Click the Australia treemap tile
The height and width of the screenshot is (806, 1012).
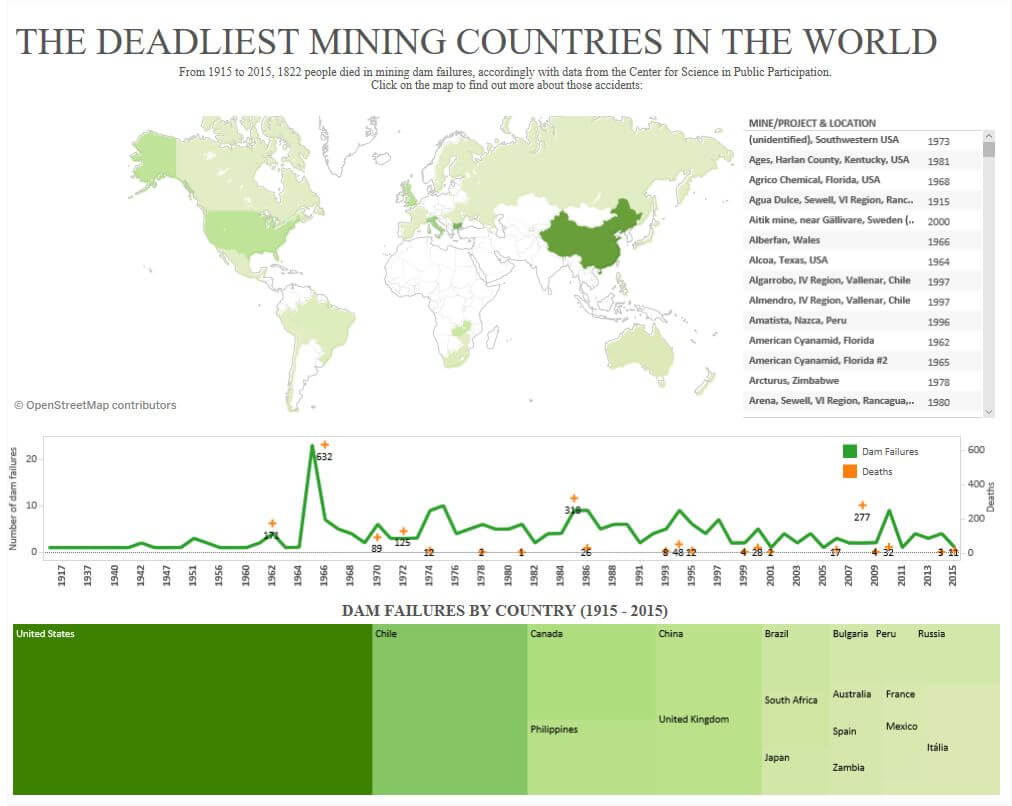point(855,703)
